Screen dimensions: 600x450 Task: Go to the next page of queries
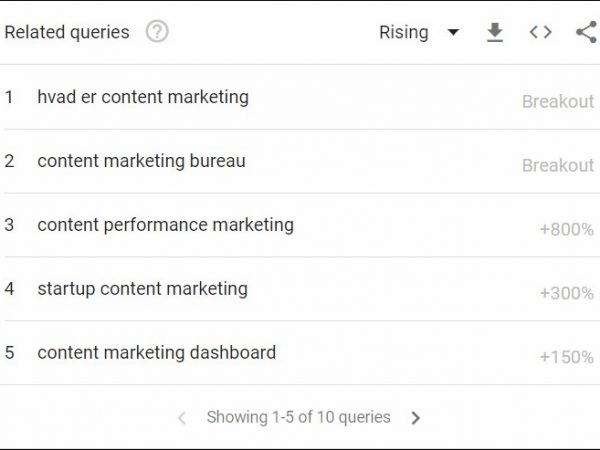coord(416,418)
